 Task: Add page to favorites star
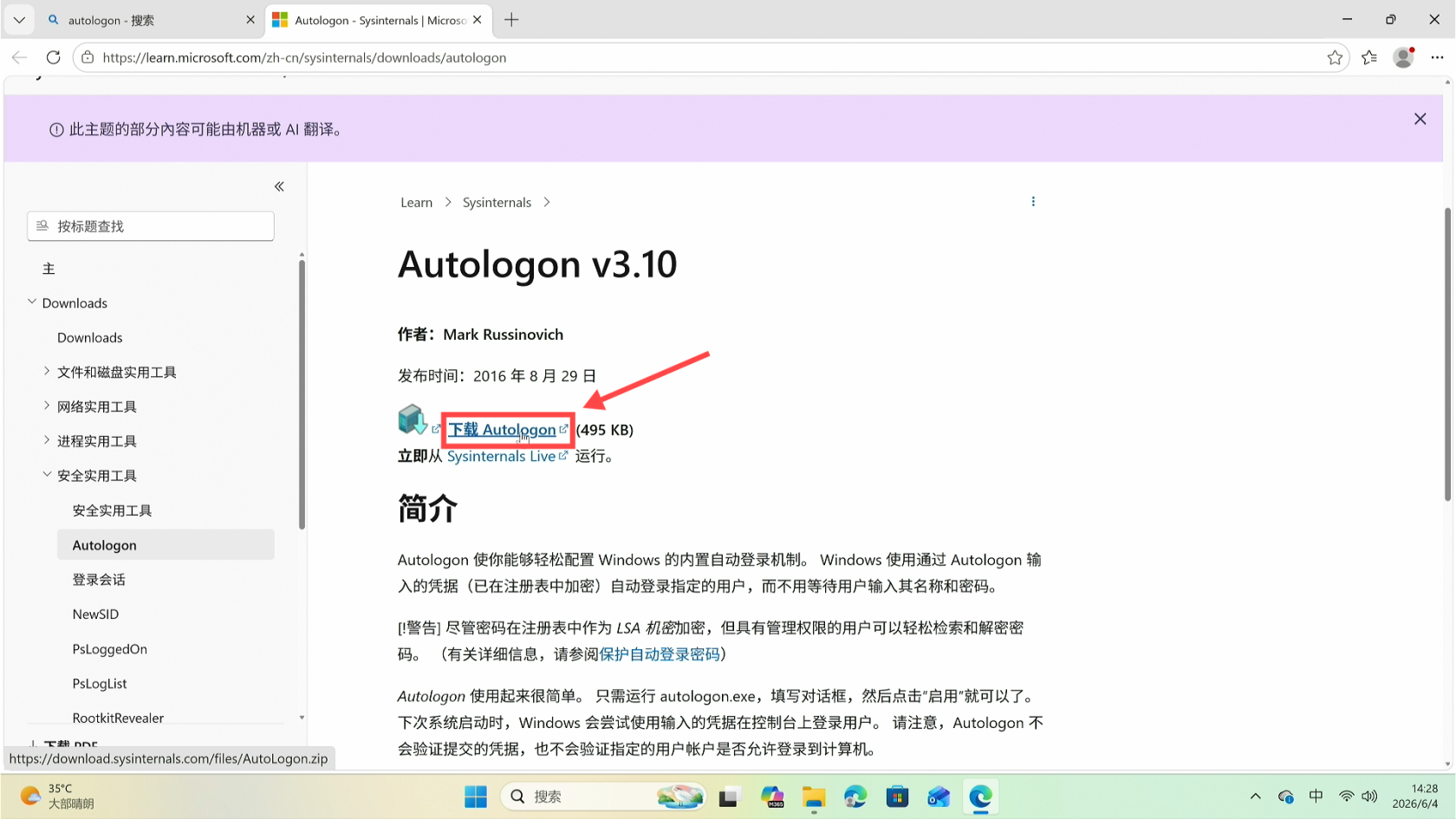pos(1335,57)
